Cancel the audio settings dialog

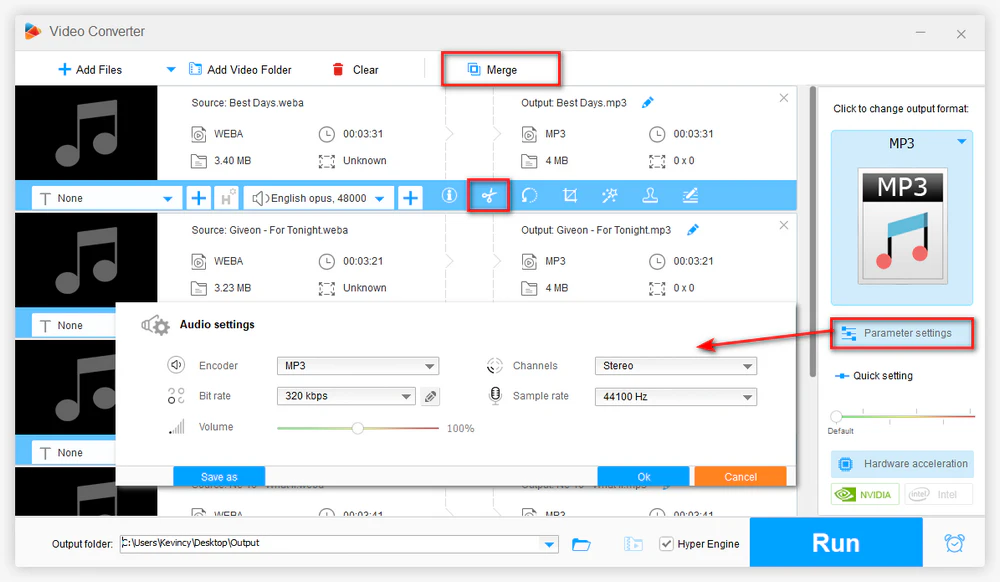coord(740,476)
